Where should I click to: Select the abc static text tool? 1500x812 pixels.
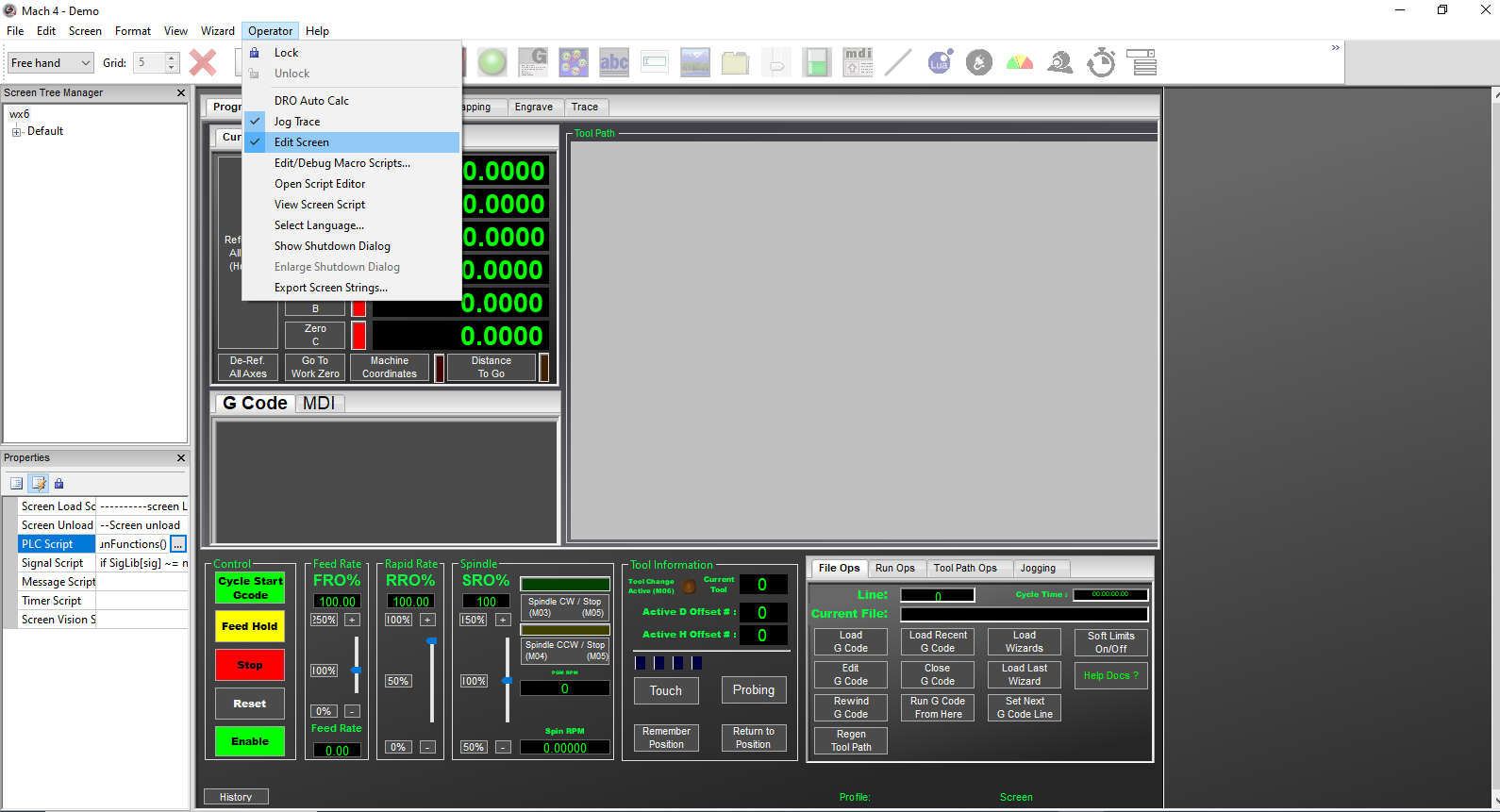click(x=614, y=63)
